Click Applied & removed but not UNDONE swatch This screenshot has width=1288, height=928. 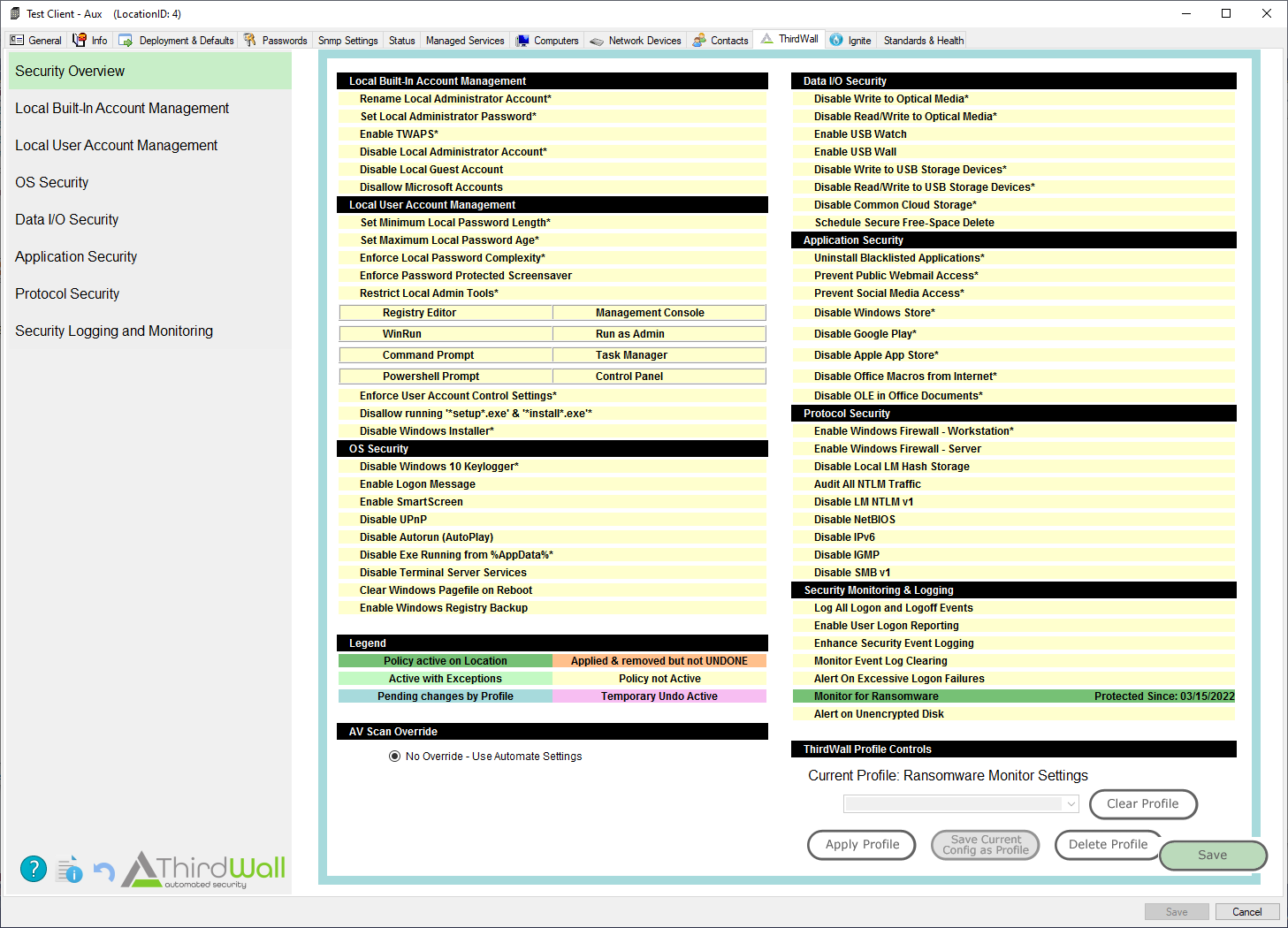tap(659, 660)
